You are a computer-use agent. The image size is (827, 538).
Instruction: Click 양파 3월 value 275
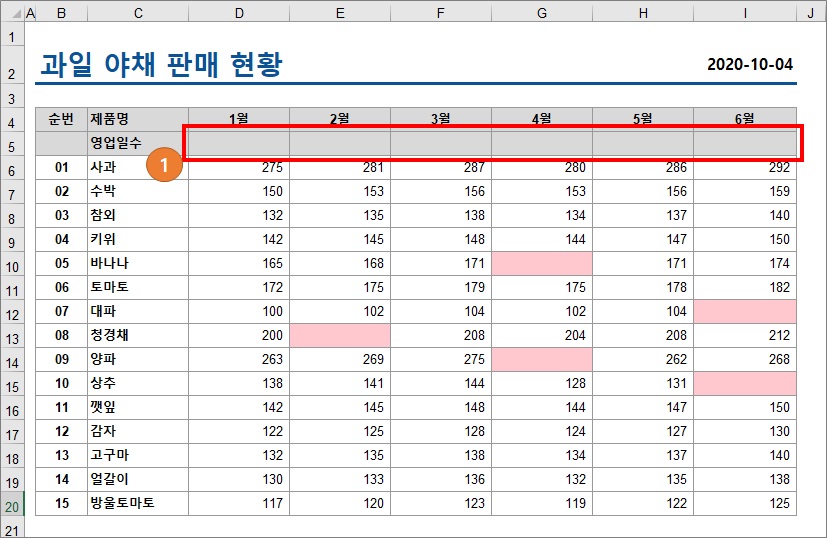click(441, 359)
